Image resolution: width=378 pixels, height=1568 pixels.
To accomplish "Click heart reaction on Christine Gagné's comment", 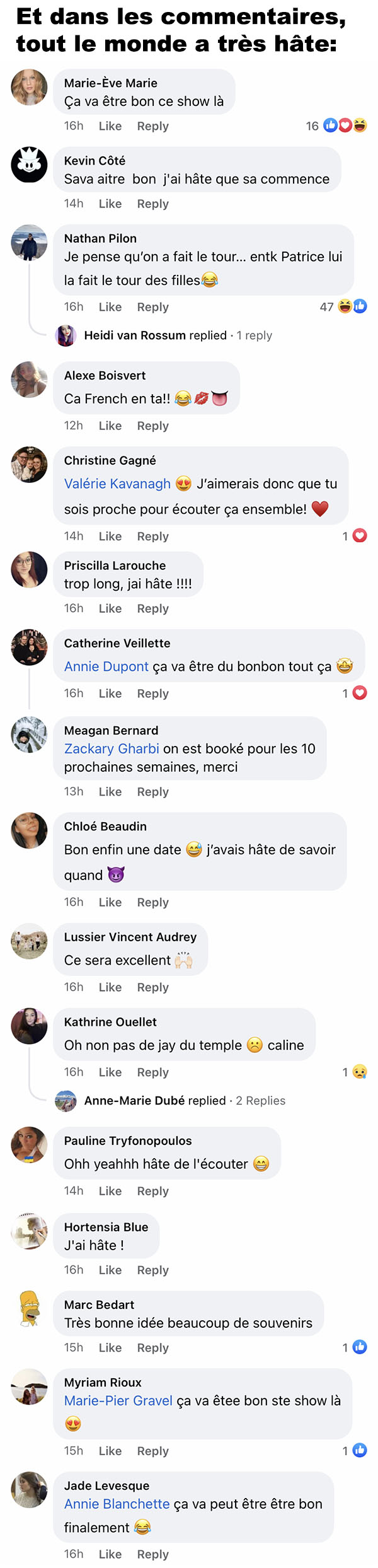I will [360, 536].
